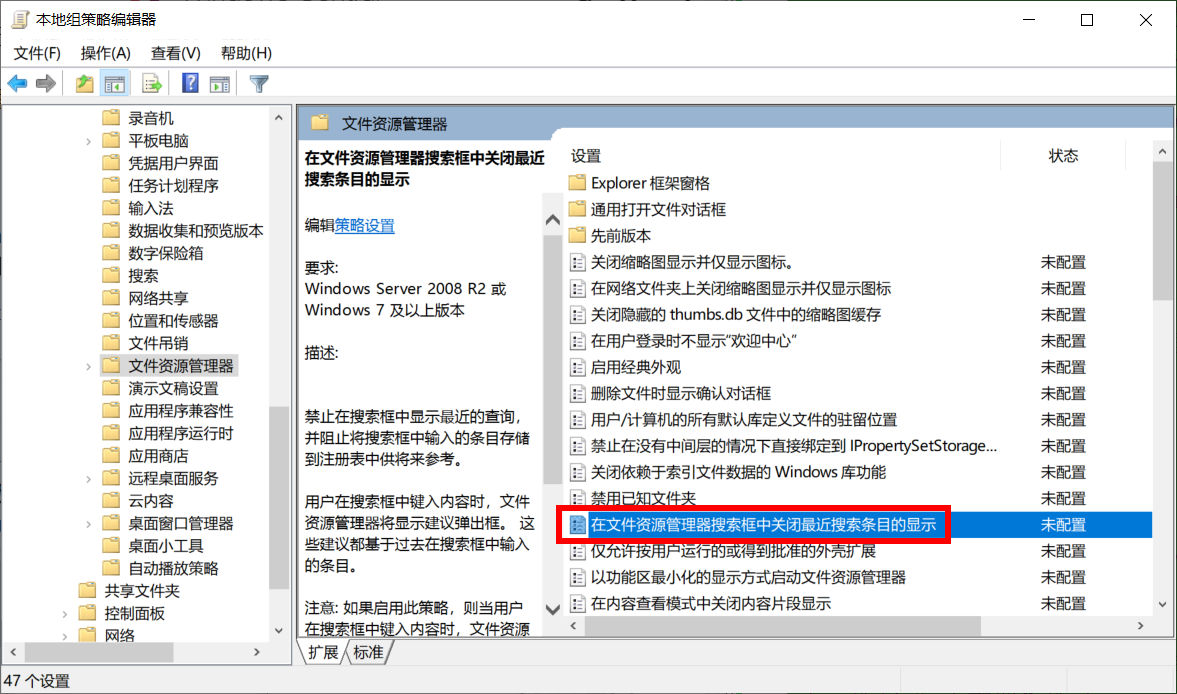Switch to the 标准 tab

click(x=369, y=651)
